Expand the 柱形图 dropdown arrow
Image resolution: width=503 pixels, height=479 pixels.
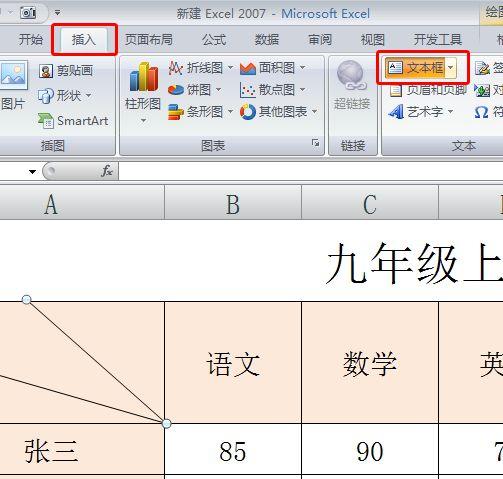(143, 120)
